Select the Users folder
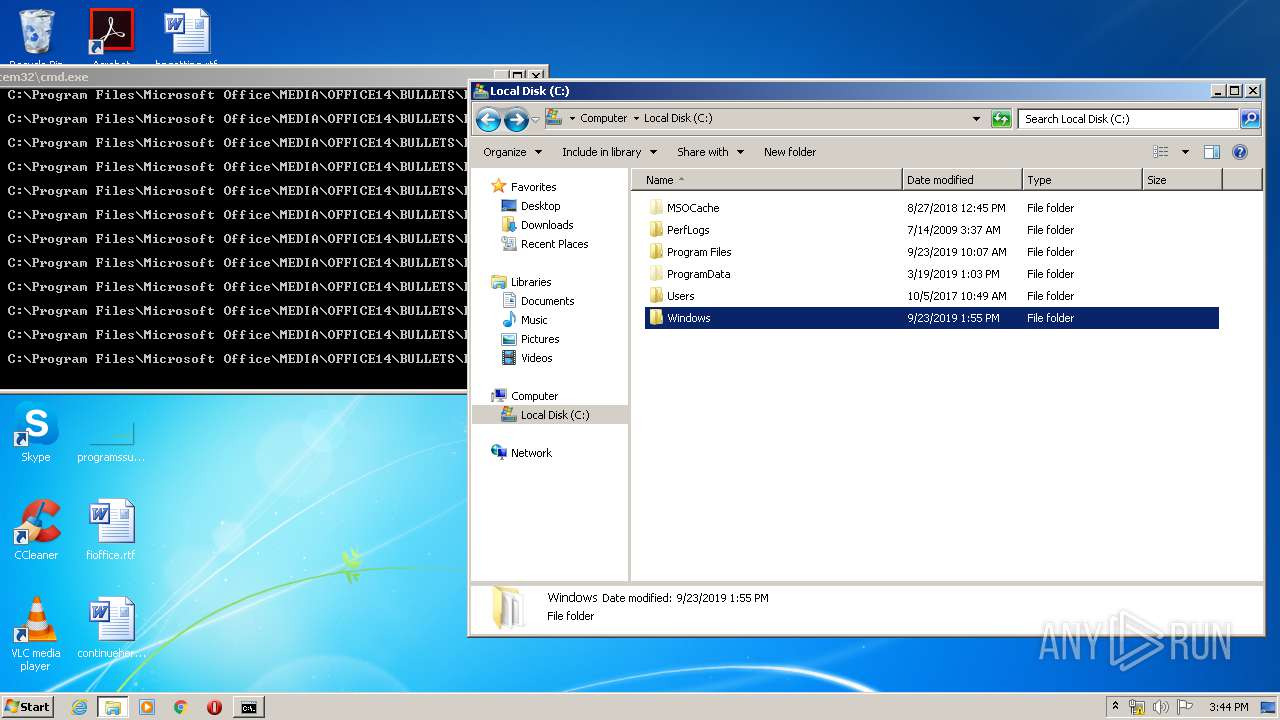1280x720 pixels. click(680, 296)
